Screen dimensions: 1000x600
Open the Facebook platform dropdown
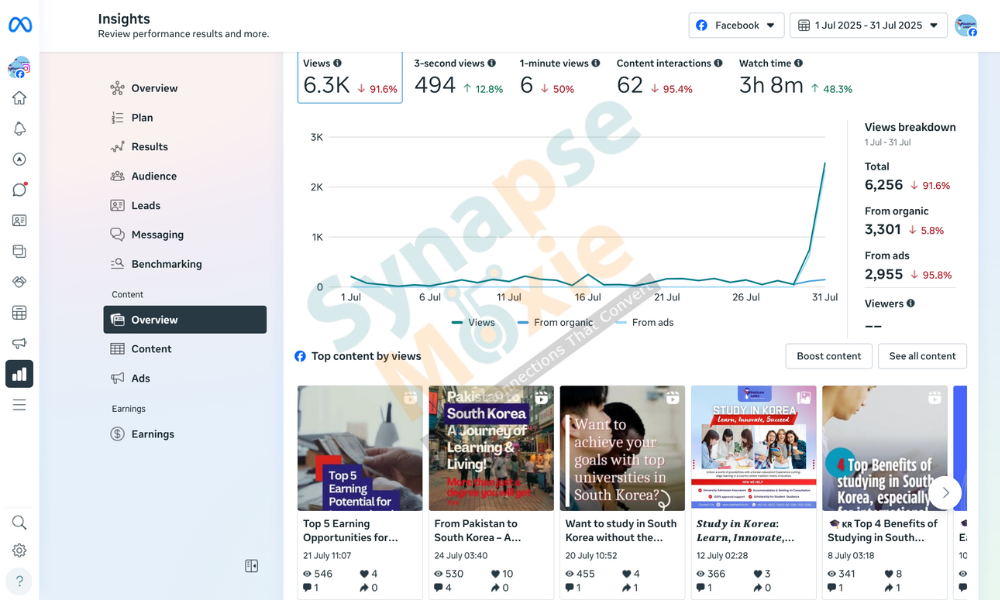(x=736, y=25)
